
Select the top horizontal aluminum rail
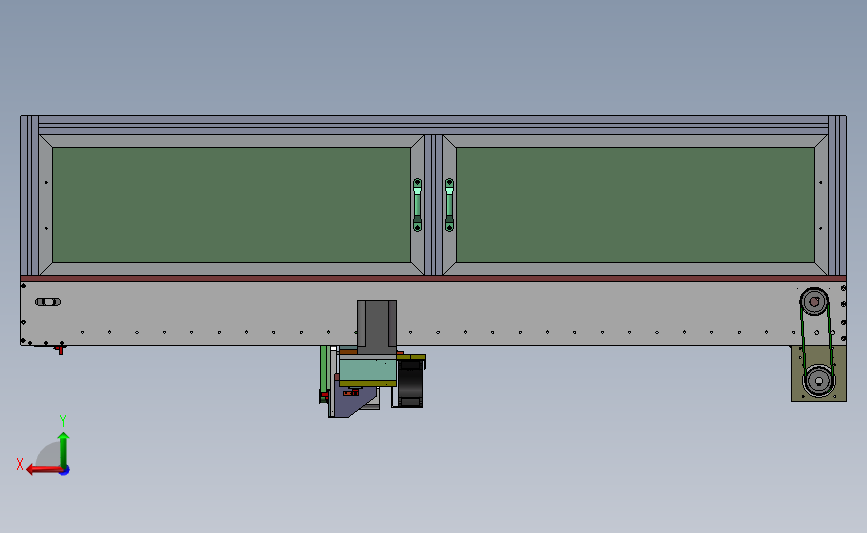434,124
